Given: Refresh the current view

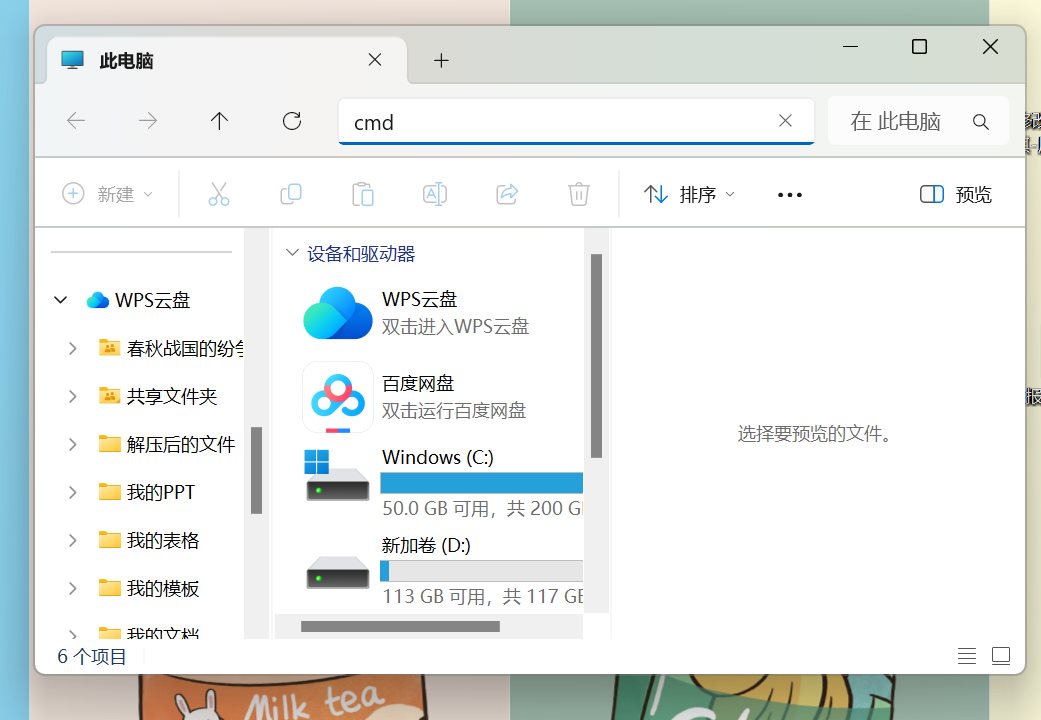Looking at the screenshot, I should pyautogui.click(x=291, y=121).
